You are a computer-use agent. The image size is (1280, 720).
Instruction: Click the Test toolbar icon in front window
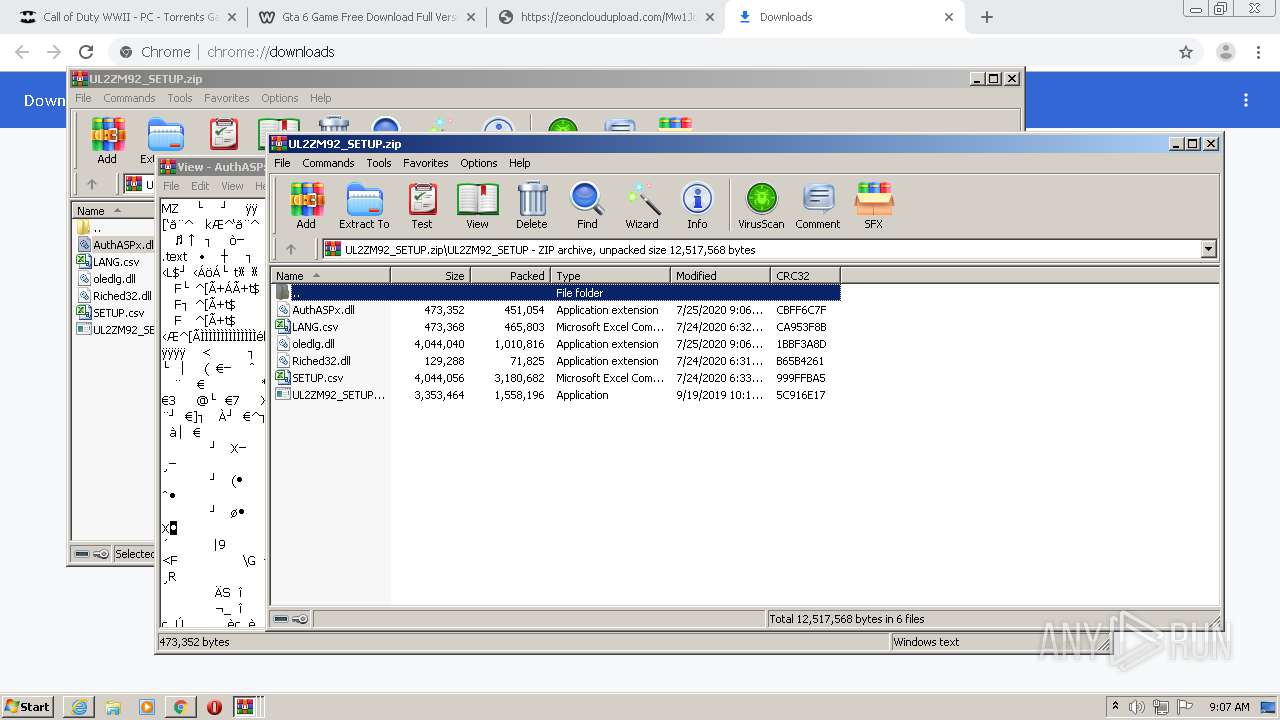(422, 205)
